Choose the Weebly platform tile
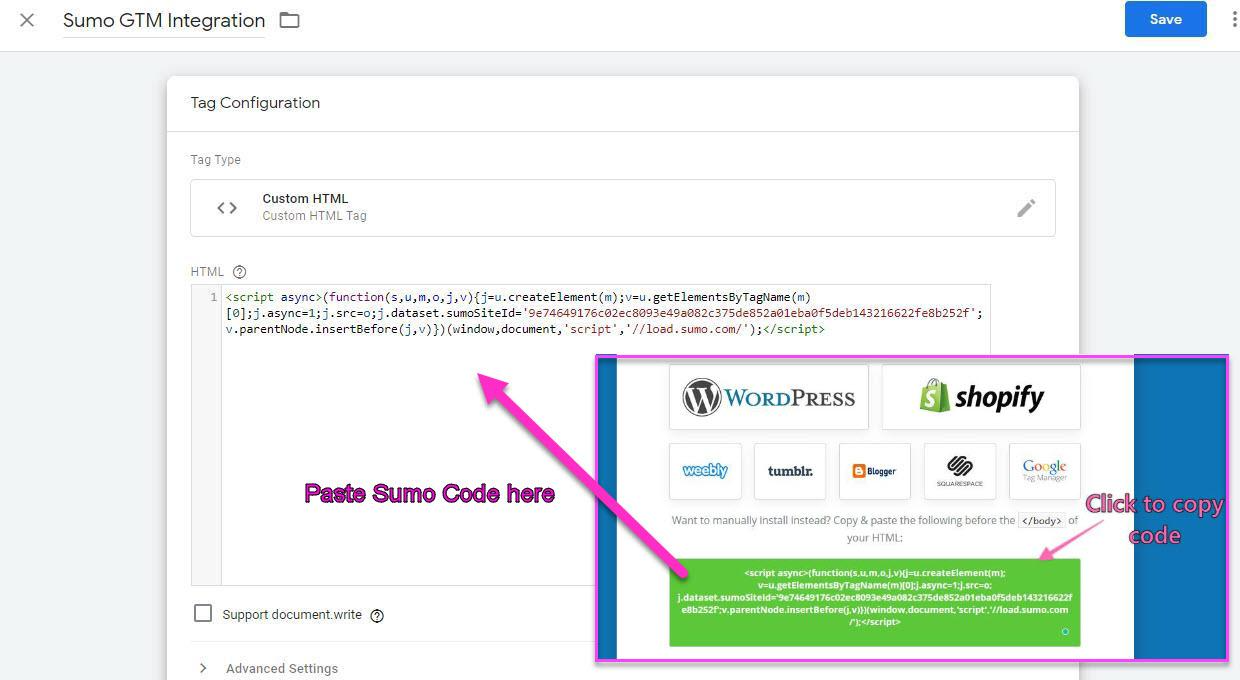 click(x=705, y=471)
